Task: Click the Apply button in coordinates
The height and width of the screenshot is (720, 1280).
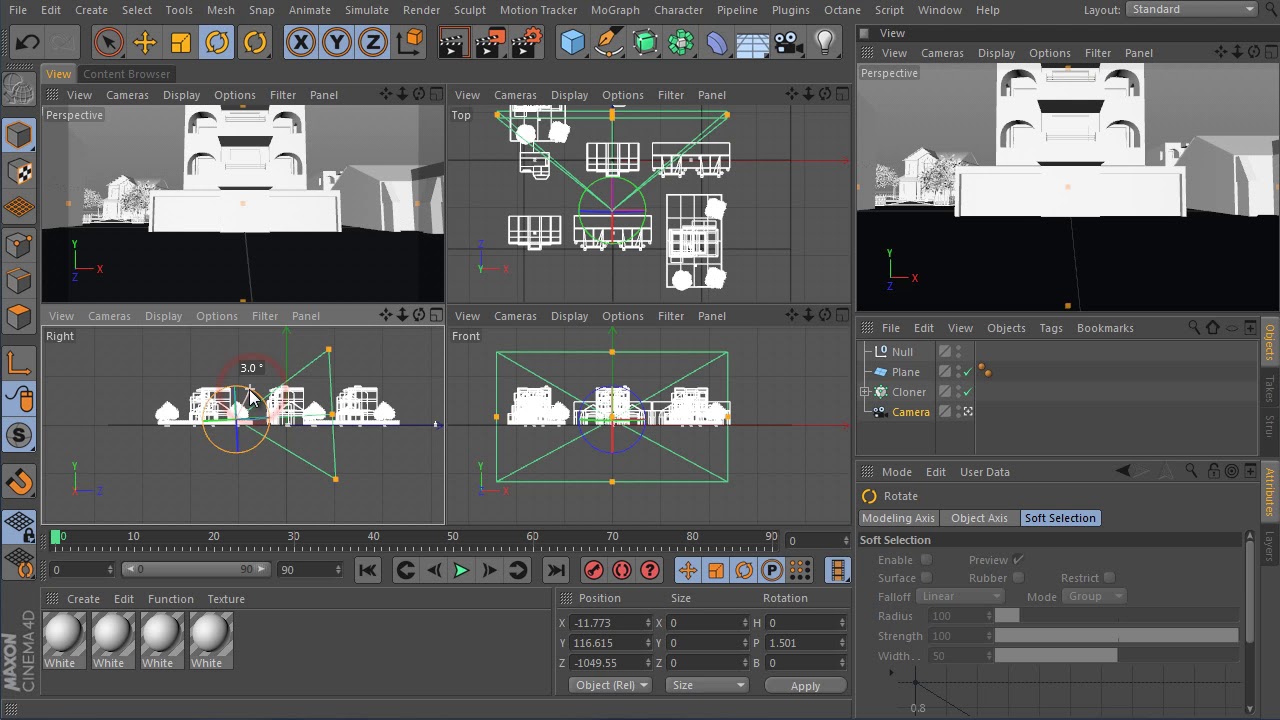Action: tap(805, 686)
